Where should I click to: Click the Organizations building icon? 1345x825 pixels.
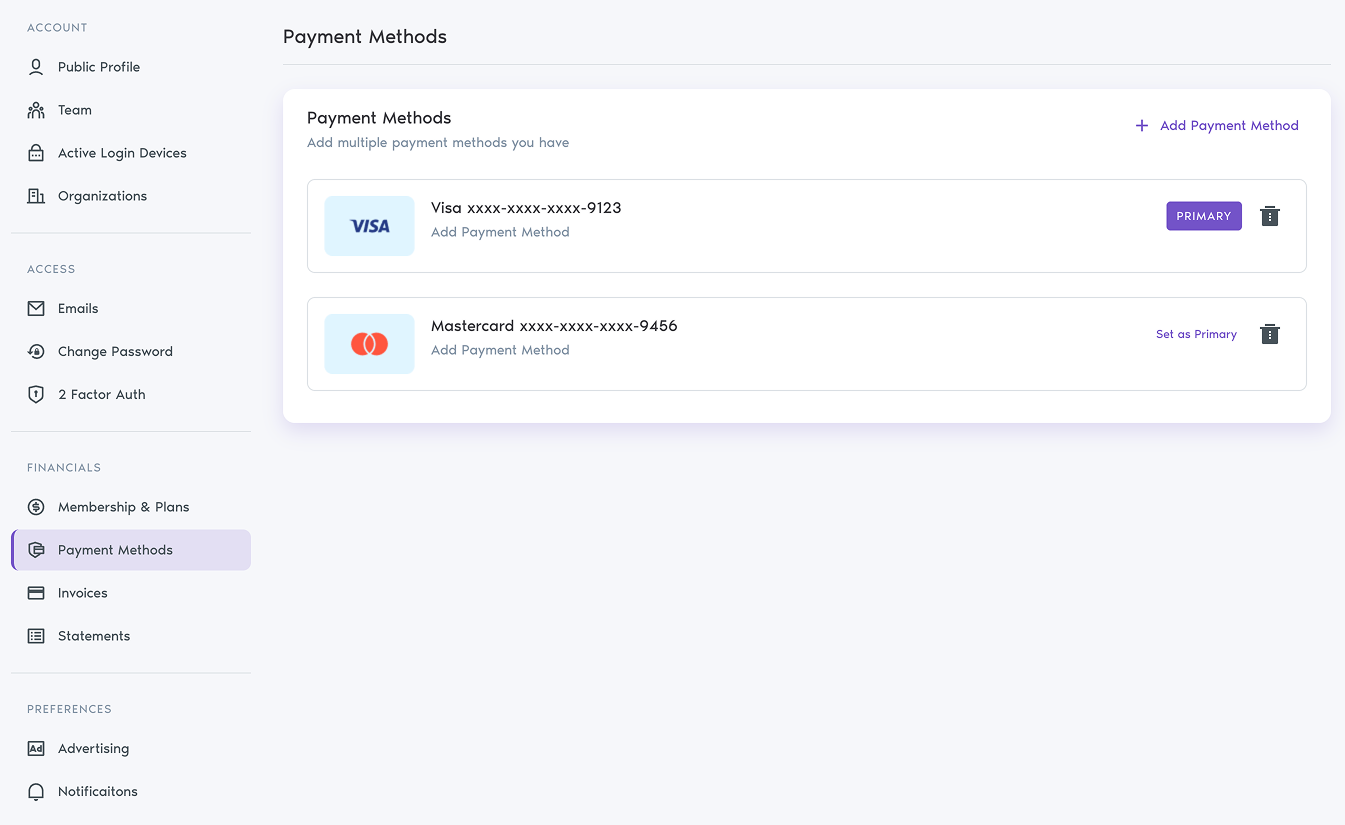point(36,195)
